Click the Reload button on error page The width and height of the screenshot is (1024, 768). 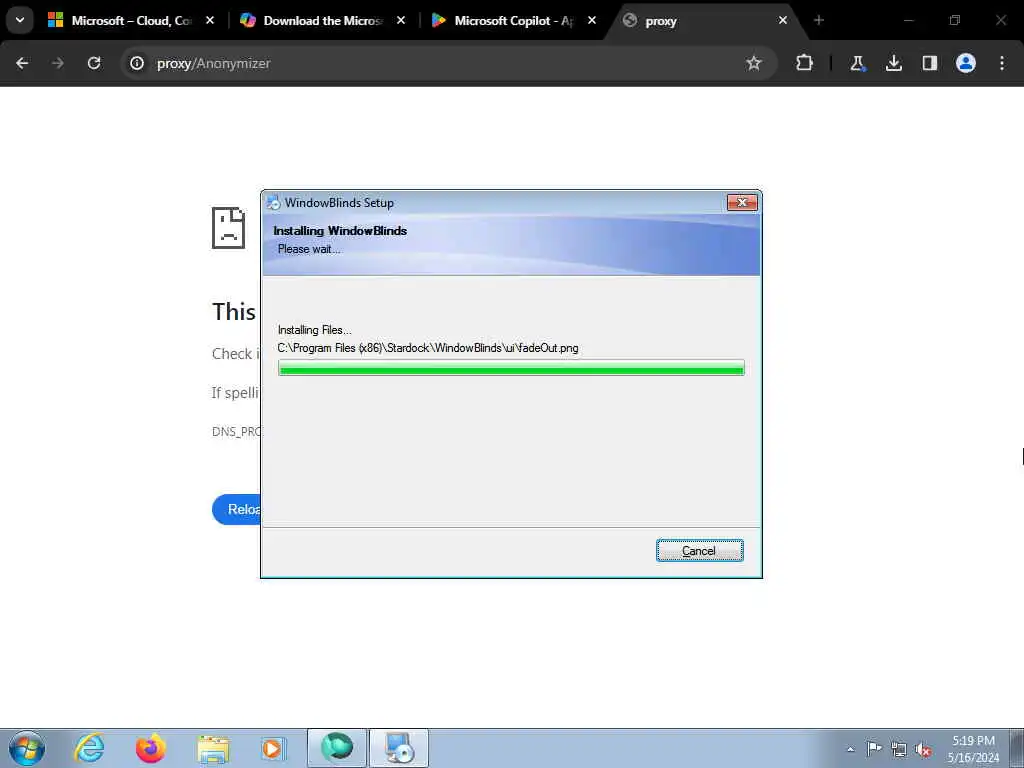236,509
